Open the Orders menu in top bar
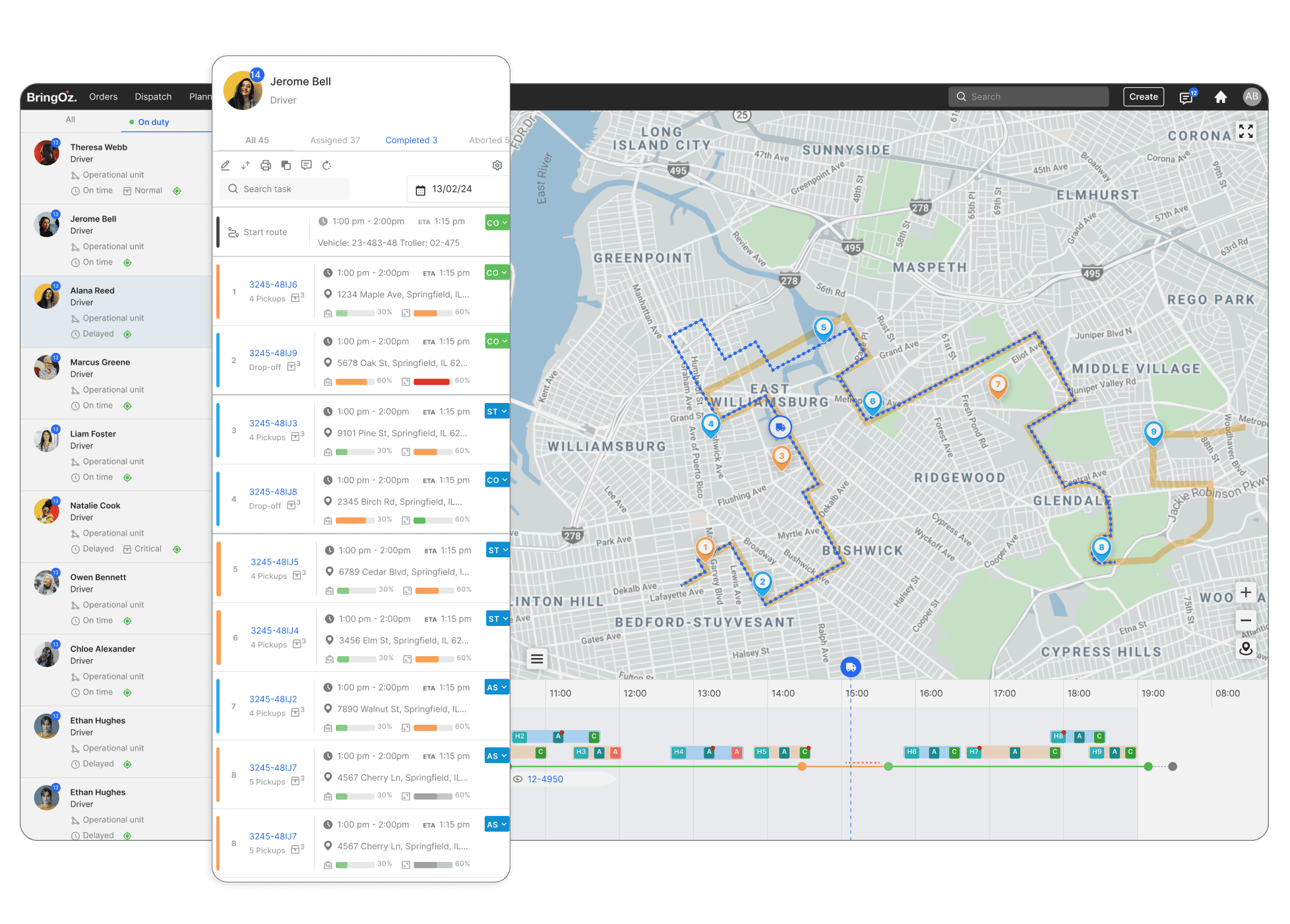The width and height of the screenshot is (1290, 924). pyautogui.click(x=104, y=97)
